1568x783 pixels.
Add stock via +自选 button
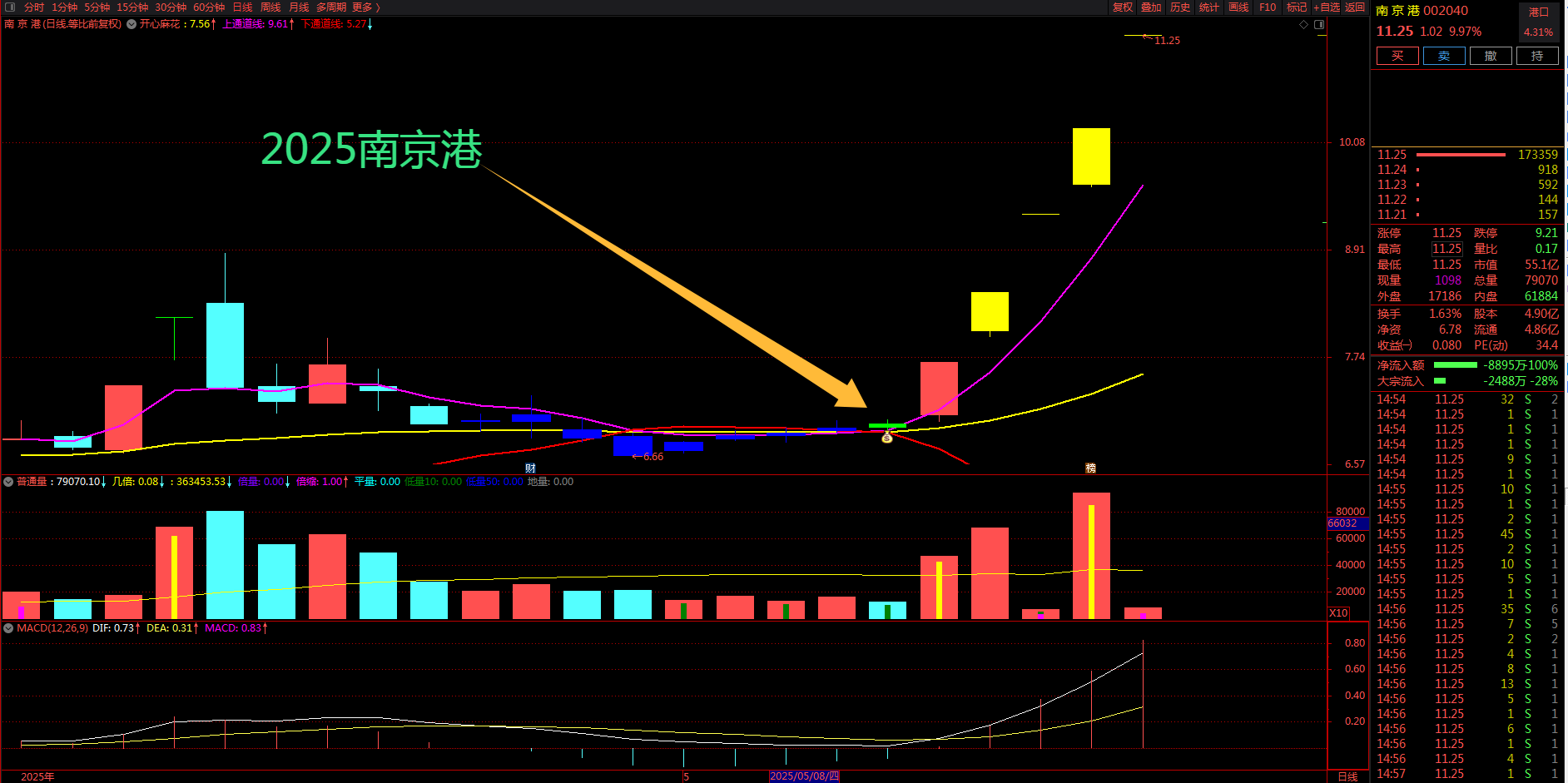[x=1327, y=7]
